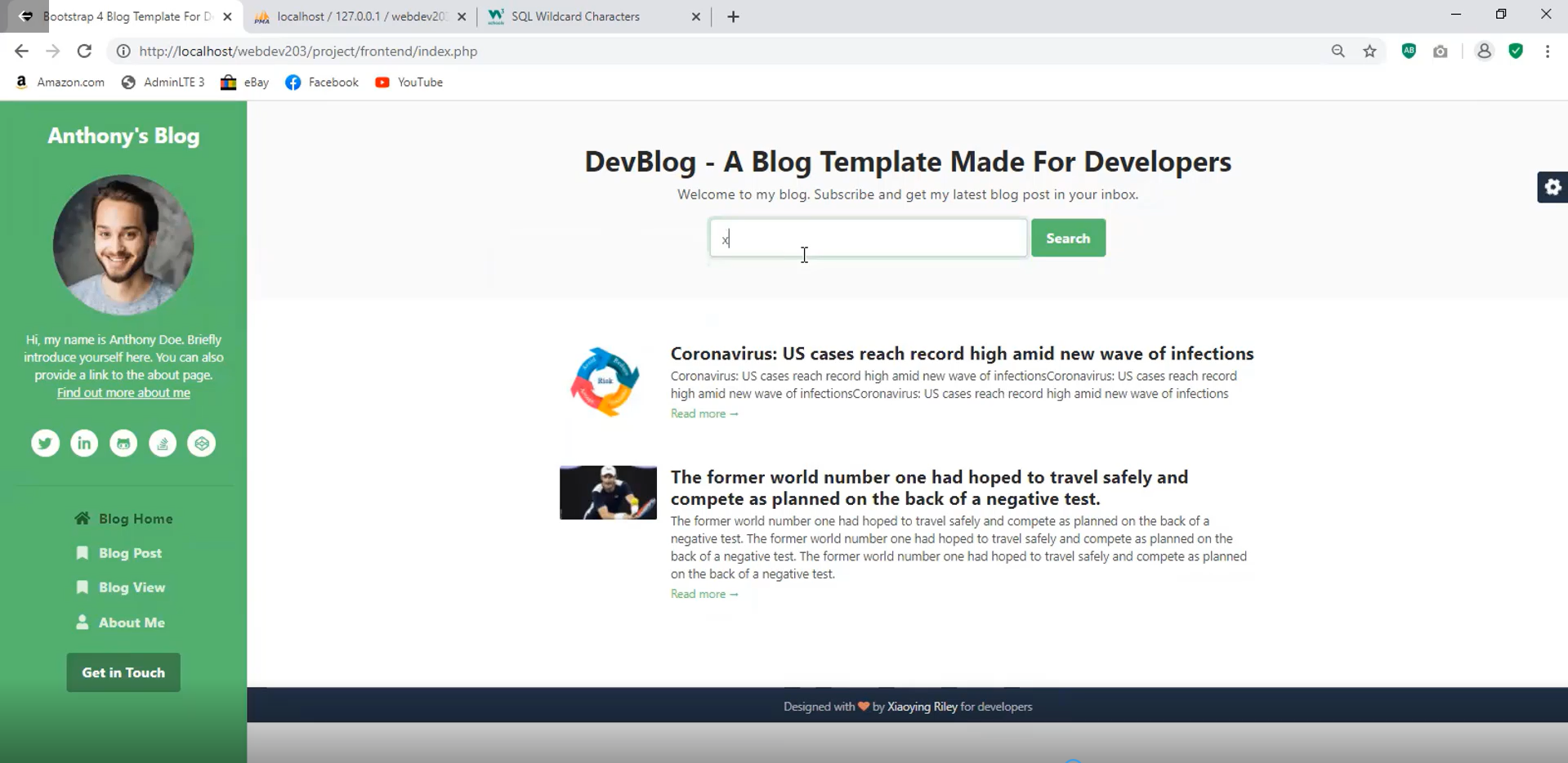This screenshot has height=763, width=1568.
Task: Toggle the AdBlock extension icon
Action: click(1408, 51)
